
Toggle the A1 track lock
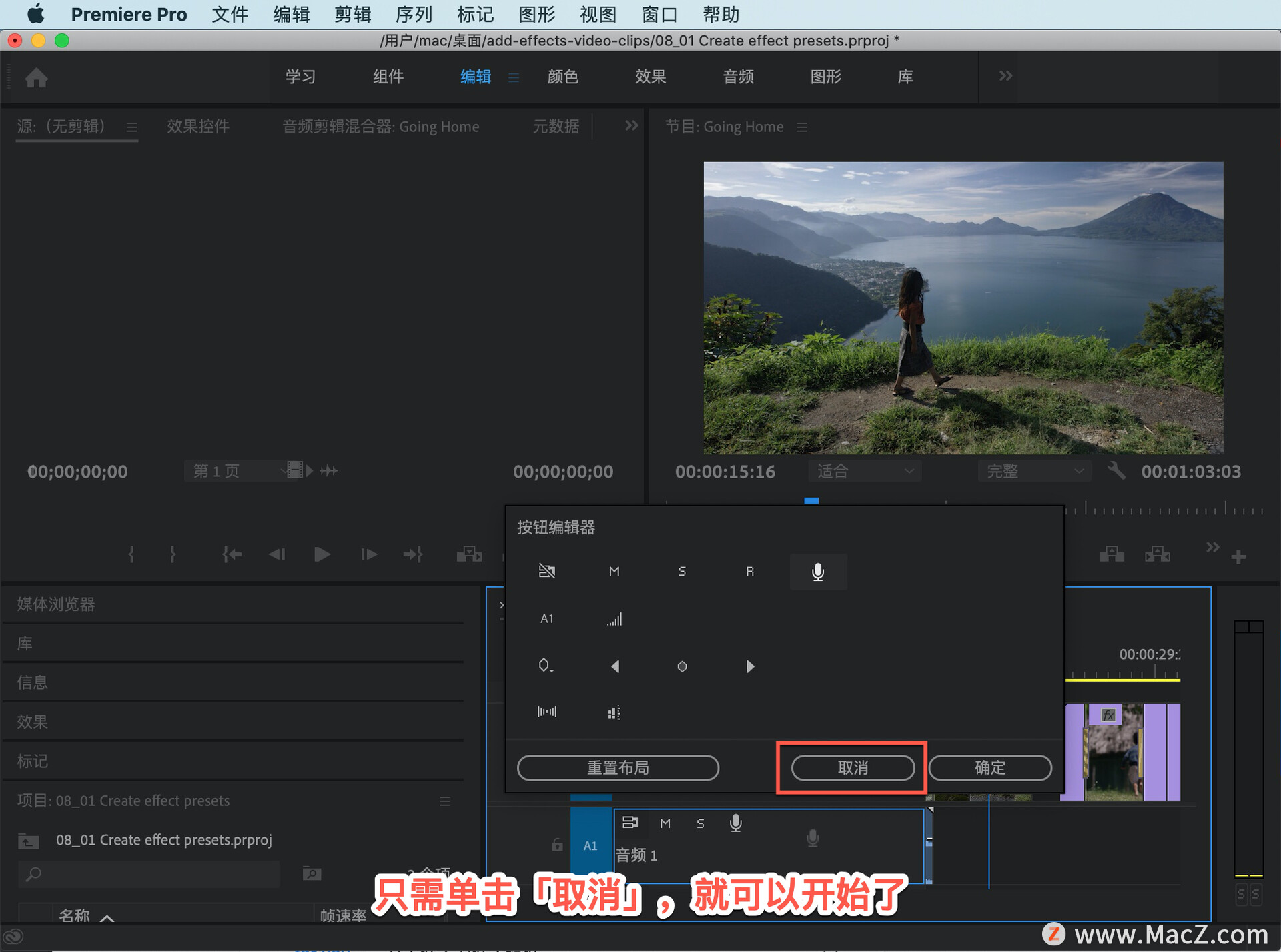coord(557,845)
